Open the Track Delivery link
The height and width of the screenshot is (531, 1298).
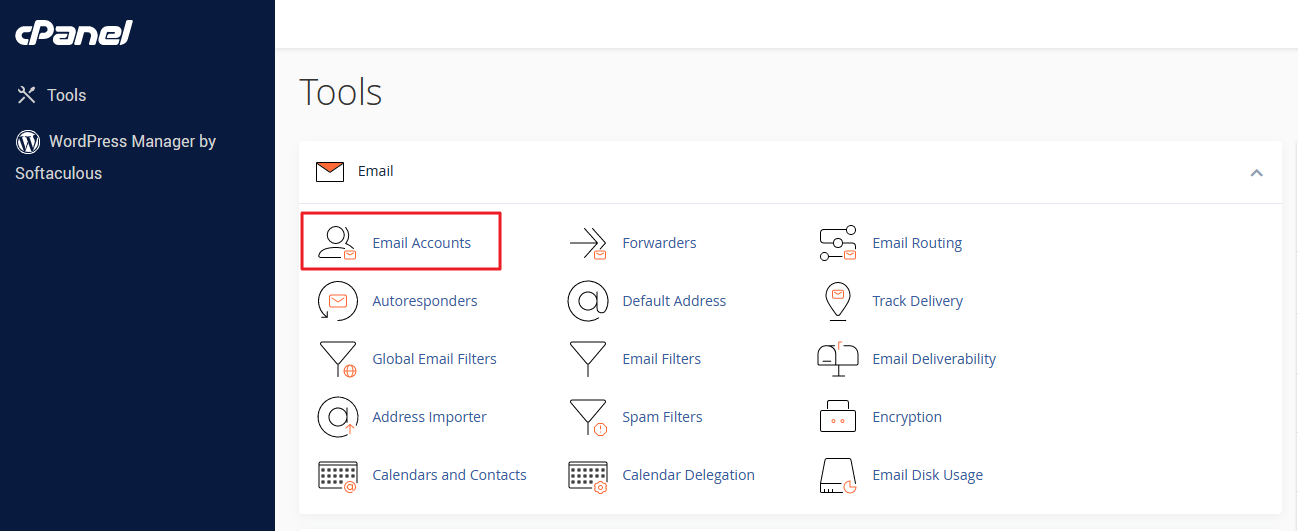[917, 301]
